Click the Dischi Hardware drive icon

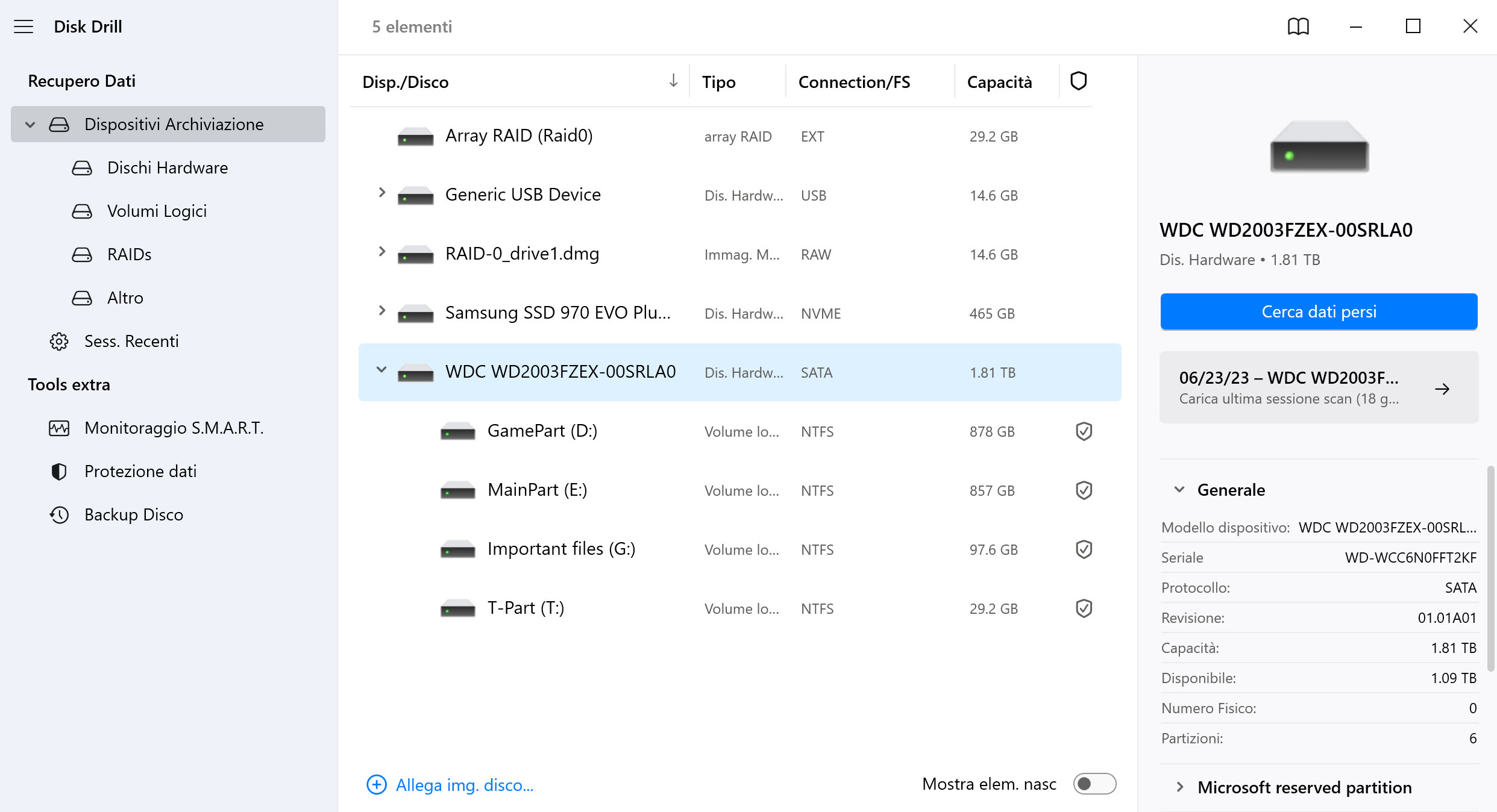pyautogui.click(x=82, y=167)
